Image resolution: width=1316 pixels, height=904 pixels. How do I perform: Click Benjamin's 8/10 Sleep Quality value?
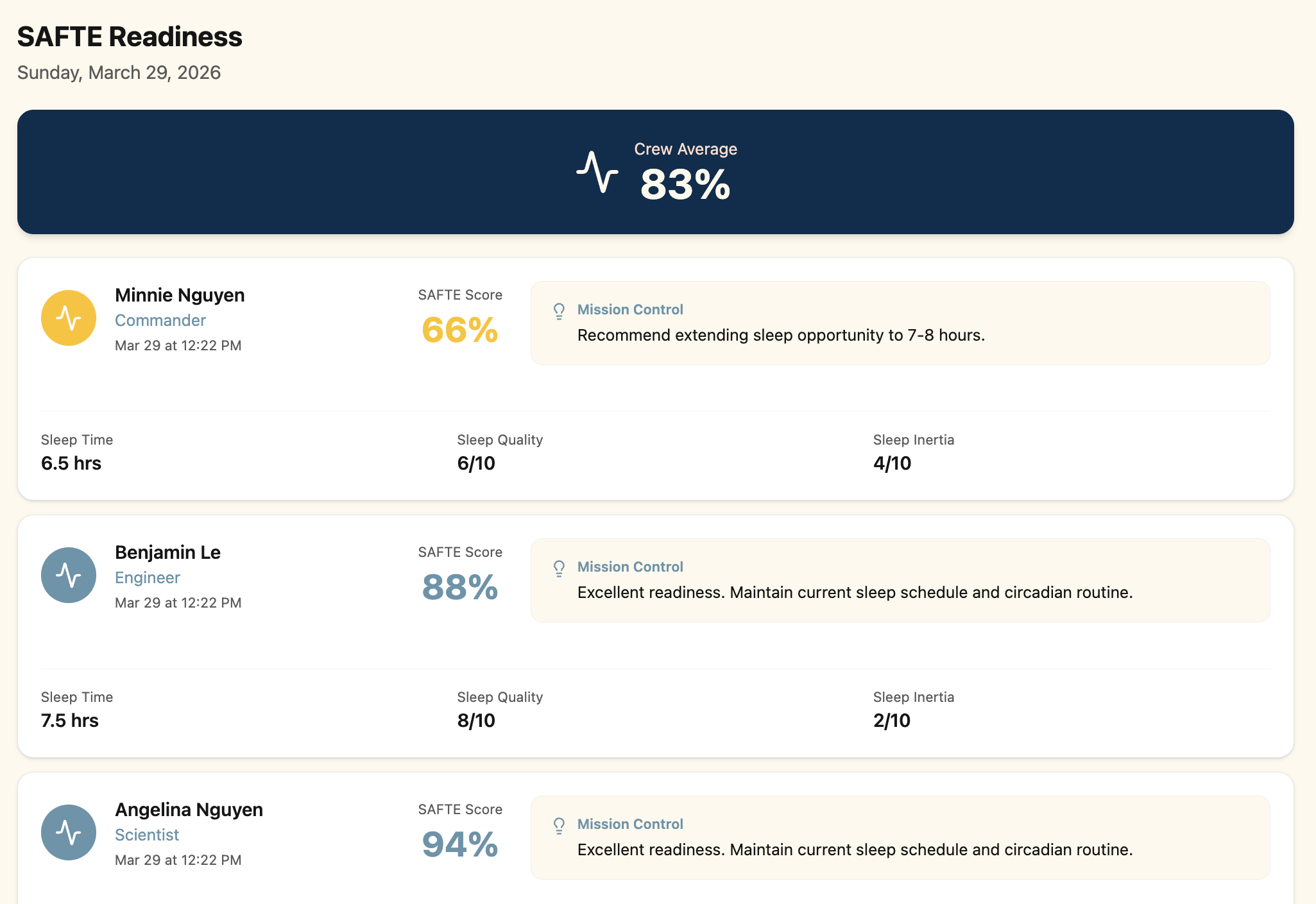pyautogui.click(x=476, y=721)
